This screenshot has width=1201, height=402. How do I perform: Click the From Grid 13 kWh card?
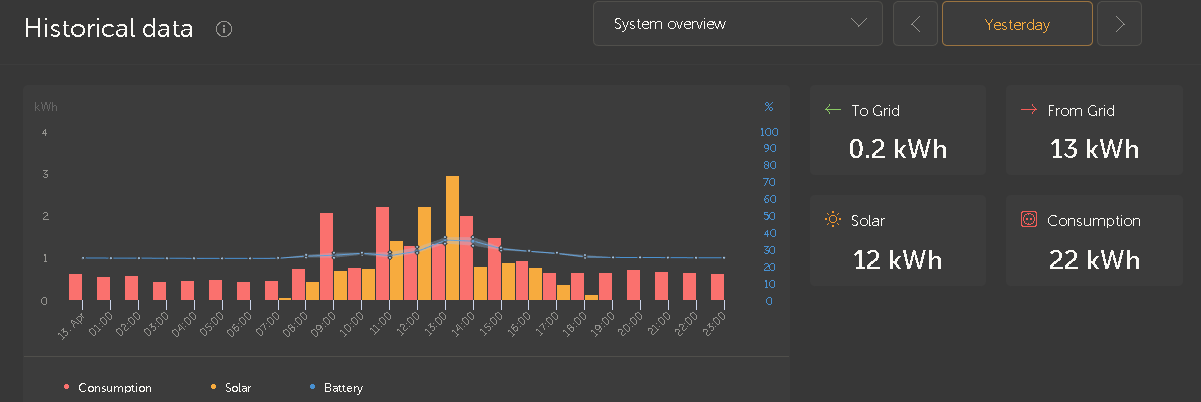click(x=1094, y=132)
